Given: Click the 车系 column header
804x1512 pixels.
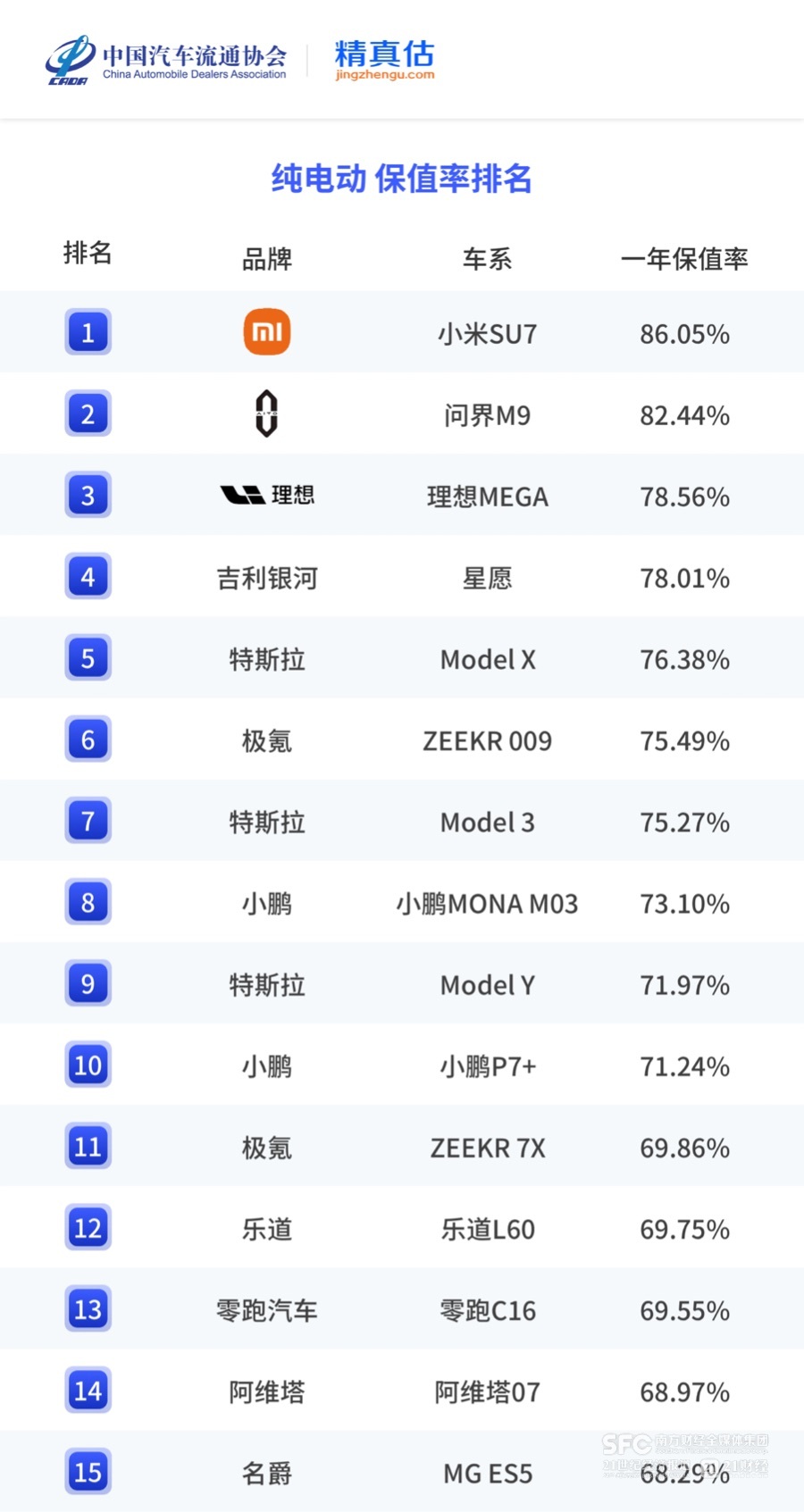Looking at the screenshot, I should coord(487,259).
